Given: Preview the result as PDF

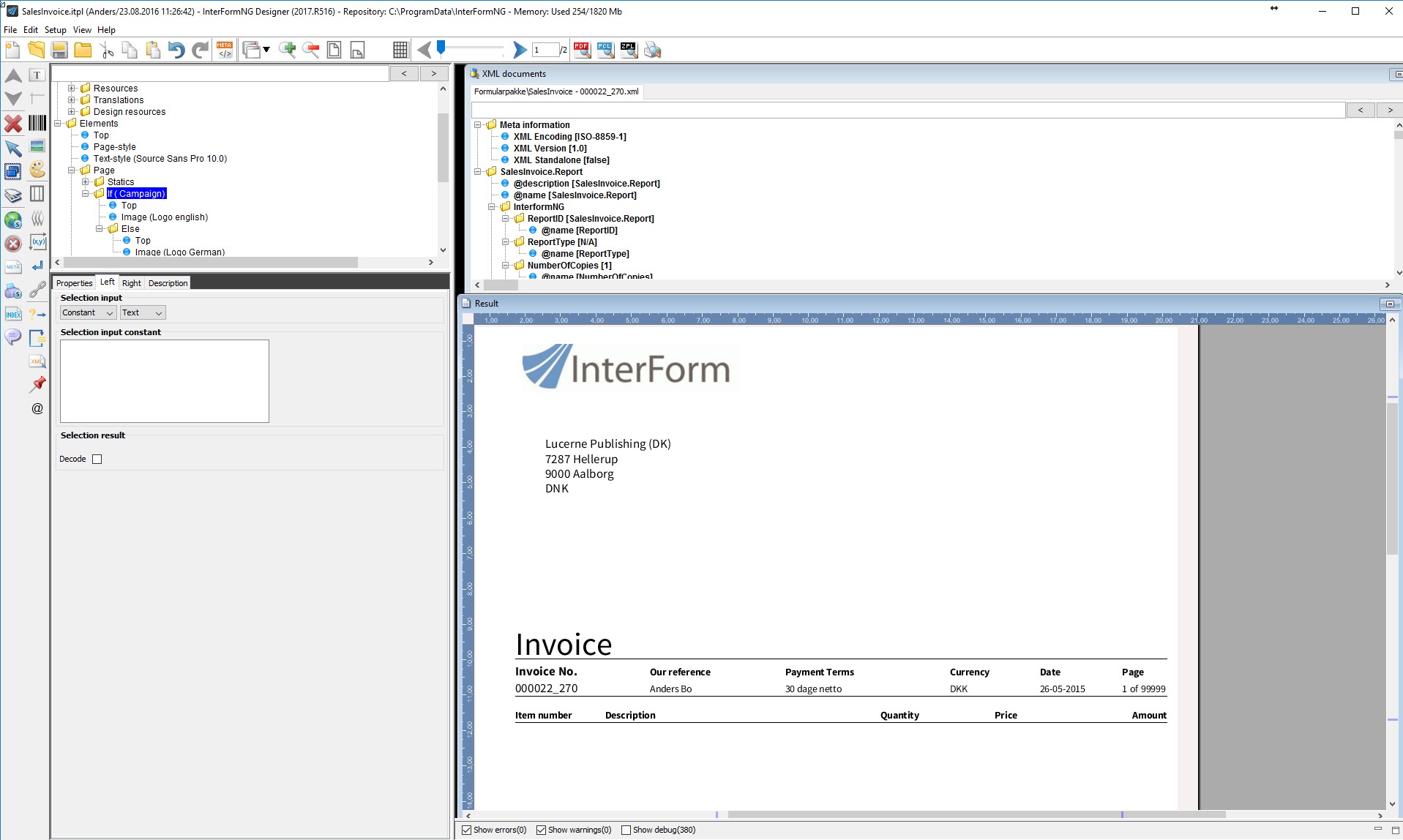Looking at the screenshot, I should pos(582,50).
